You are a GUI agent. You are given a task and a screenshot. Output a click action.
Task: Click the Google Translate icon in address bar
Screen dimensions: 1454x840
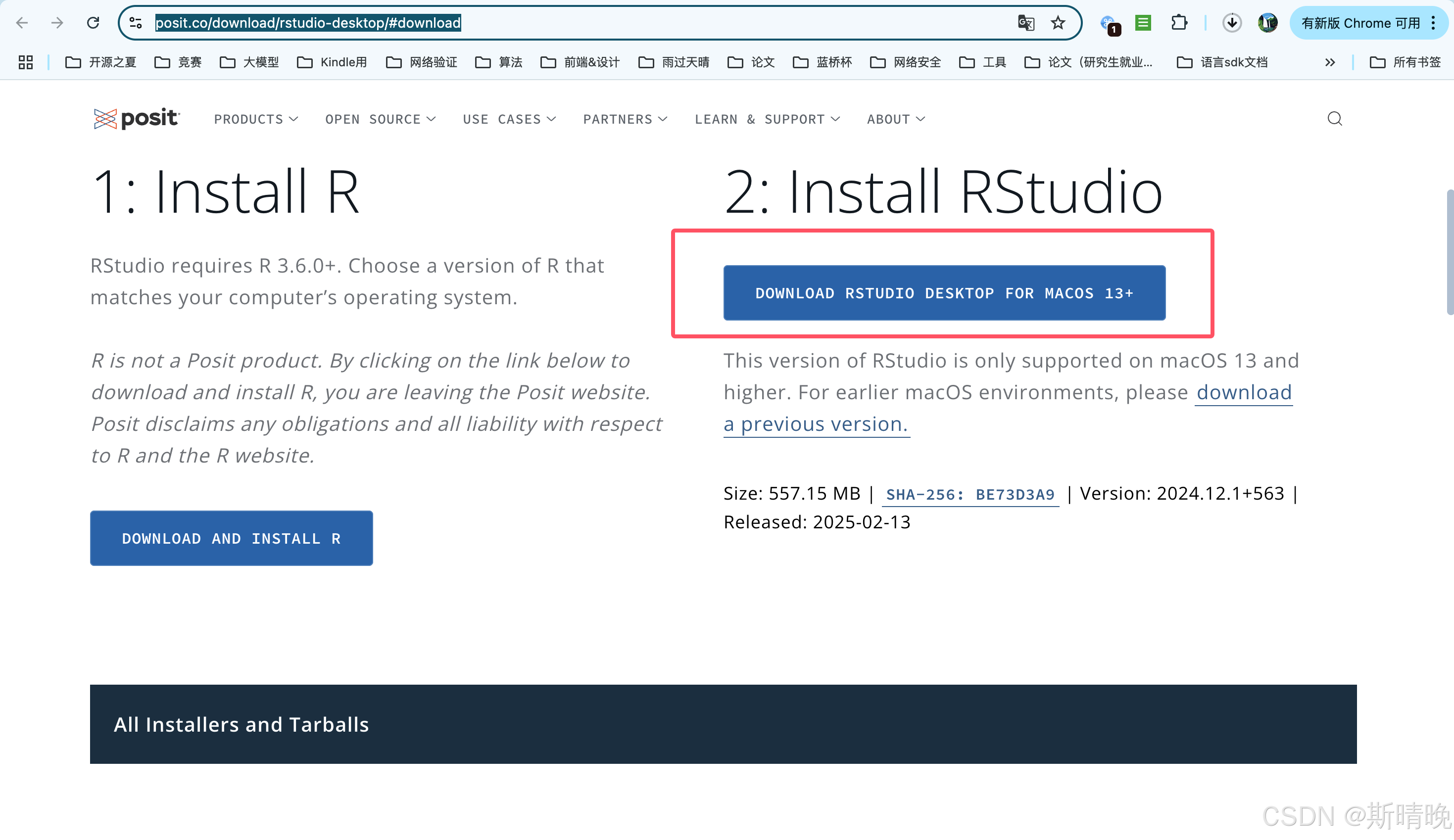coord(1026,22)
